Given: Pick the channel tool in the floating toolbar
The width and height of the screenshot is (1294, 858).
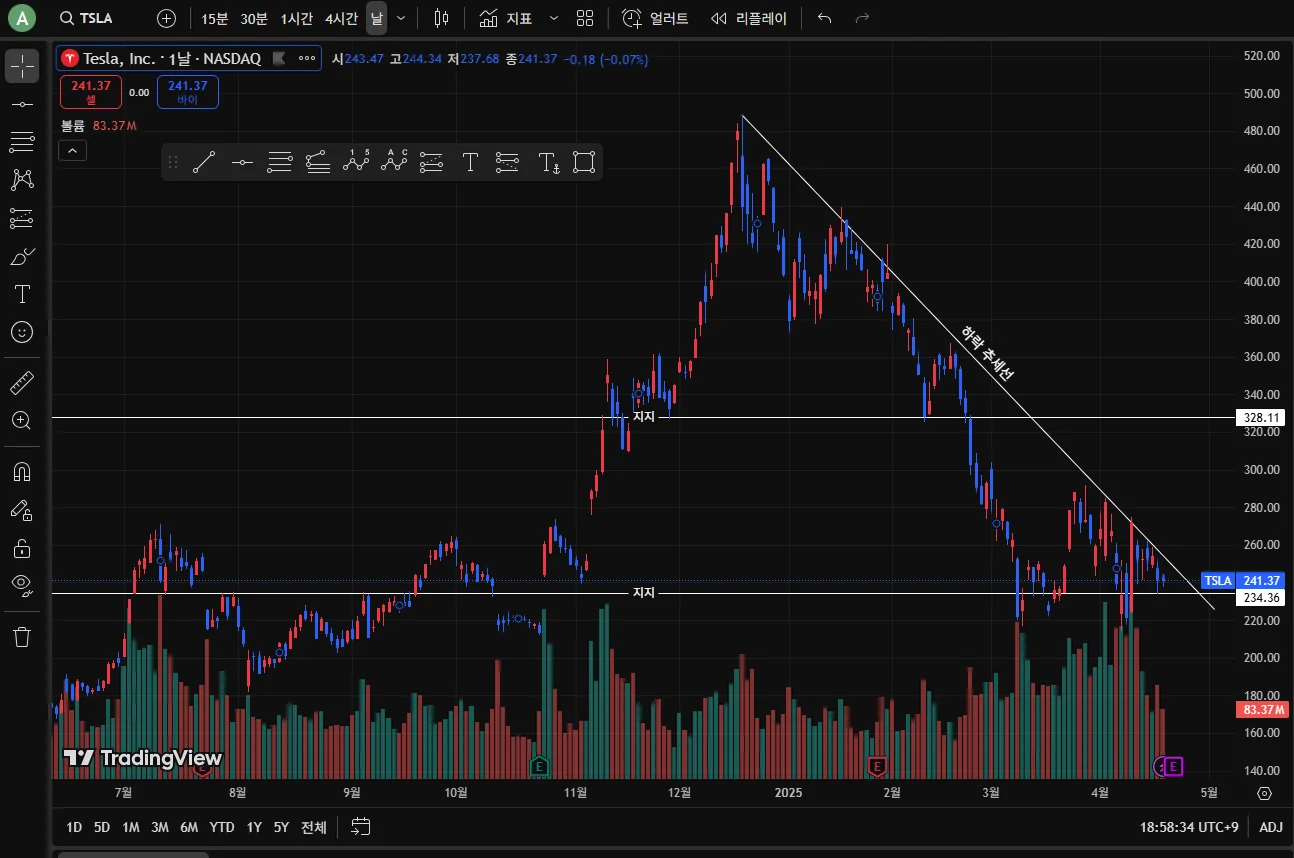Looking at the screenshot, I should click(x=318, y=162).
